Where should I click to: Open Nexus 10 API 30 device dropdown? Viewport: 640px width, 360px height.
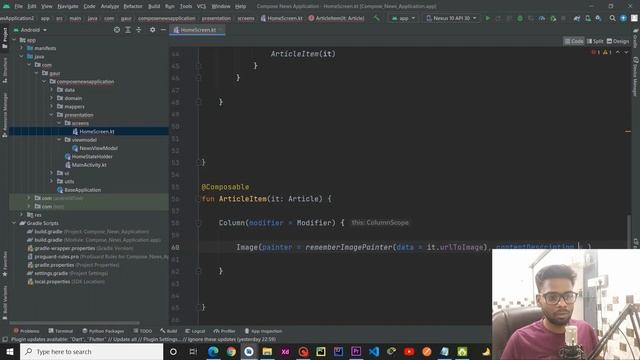pos(451,18)
